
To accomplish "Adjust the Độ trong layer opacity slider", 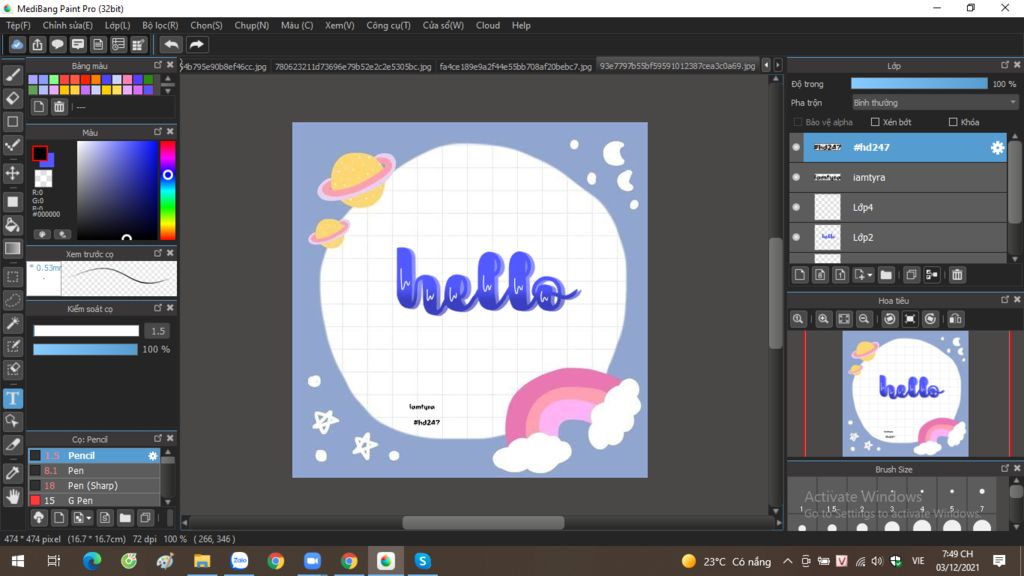I will pyautogui.click(x=919, y=84).
